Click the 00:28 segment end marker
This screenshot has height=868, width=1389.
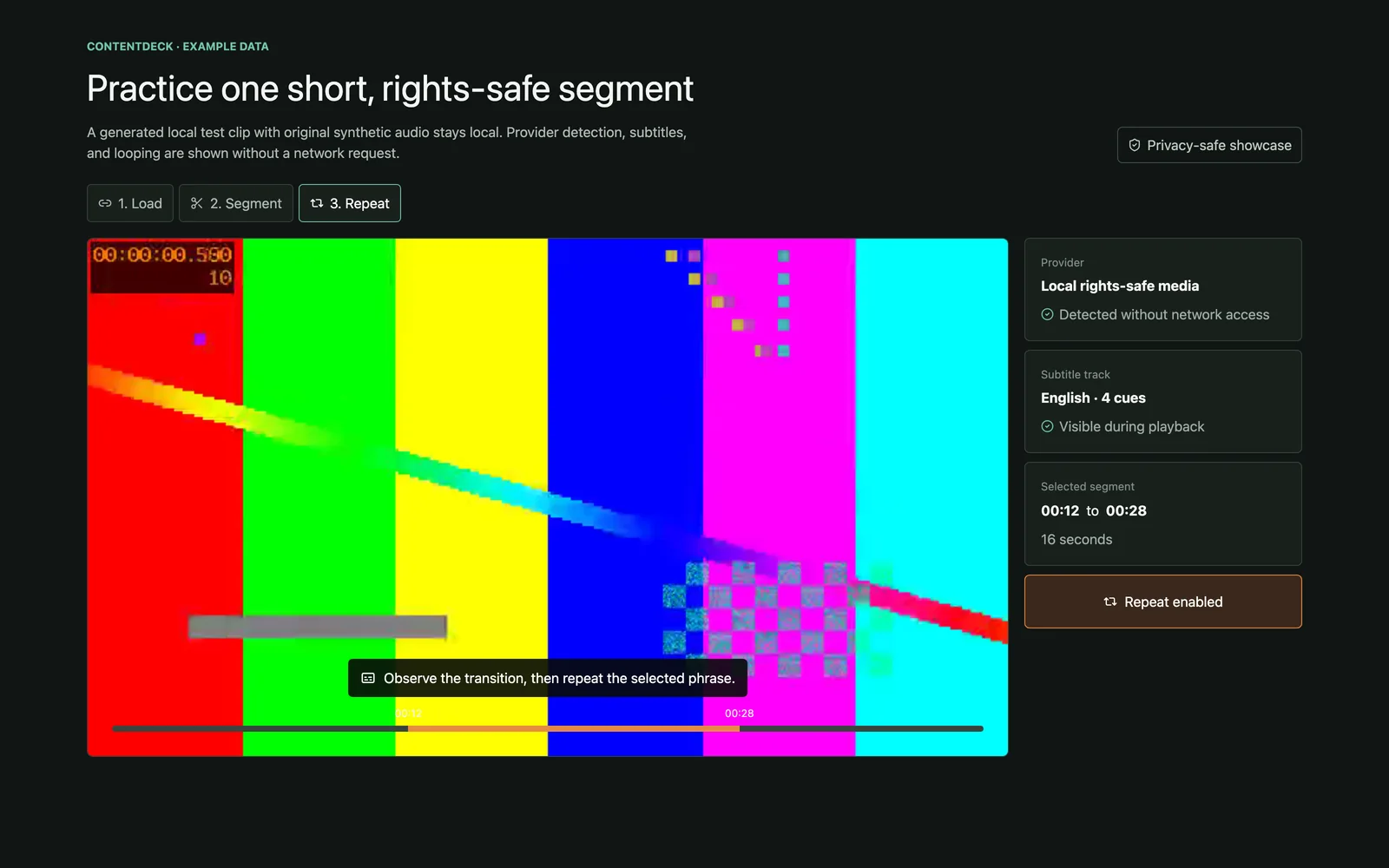(x=740, y=713)
